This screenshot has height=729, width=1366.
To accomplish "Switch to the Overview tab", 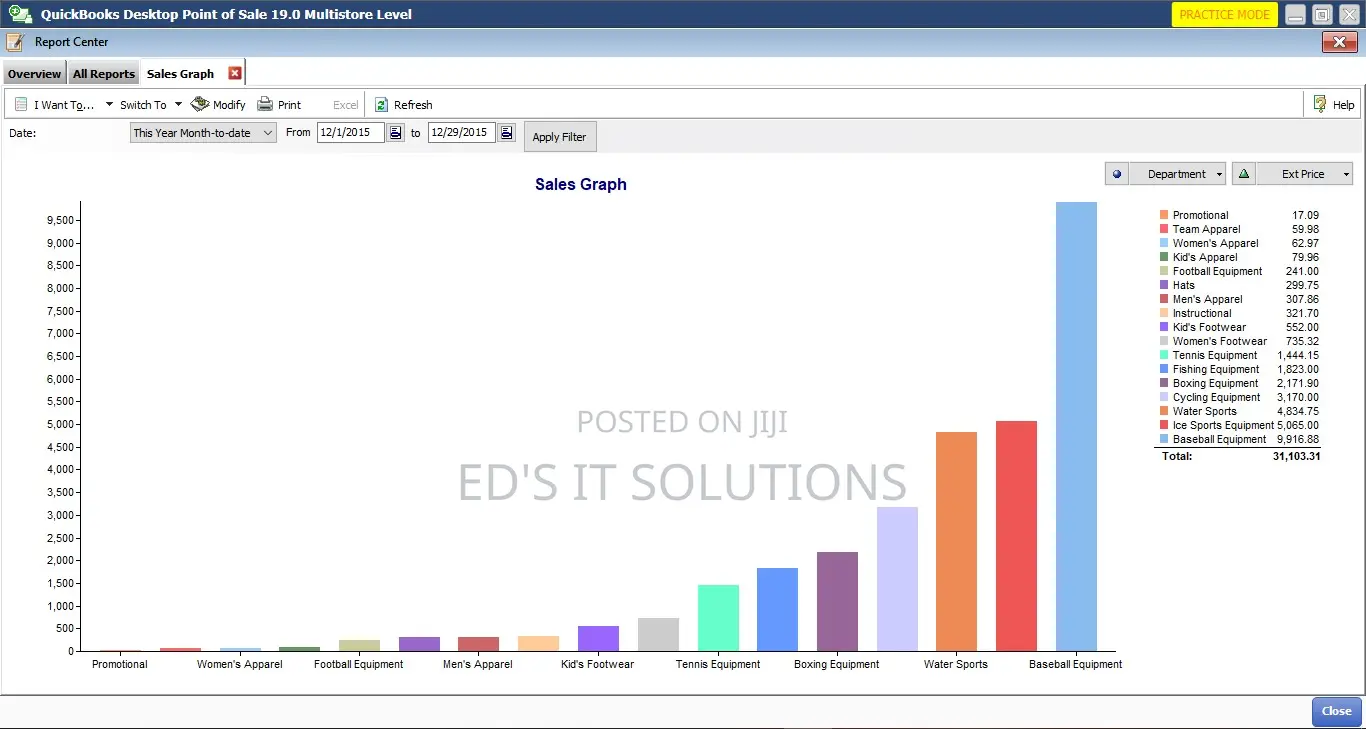I will click(x=34, y=74).
